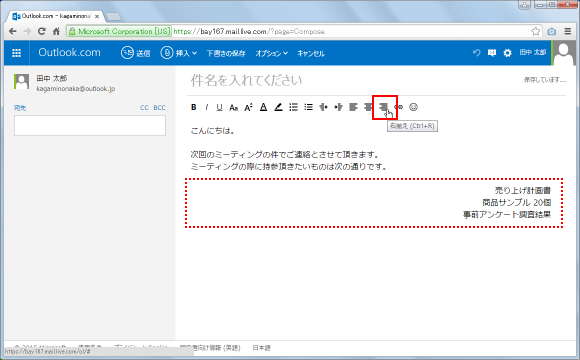Align text to the right
This screenshot has width=580, height=360.
click(383, 107)
